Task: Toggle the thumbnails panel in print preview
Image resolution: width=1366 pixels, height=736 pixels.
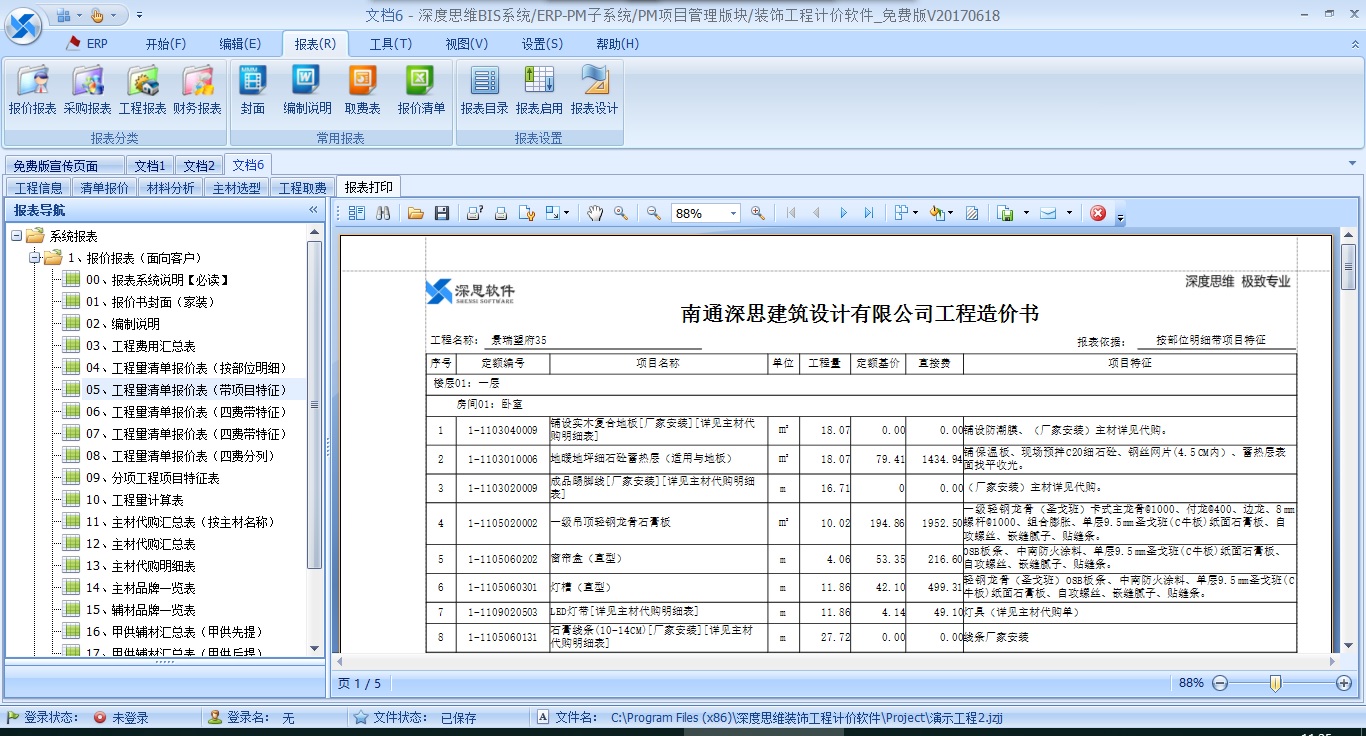Action: tap(355, 212)
